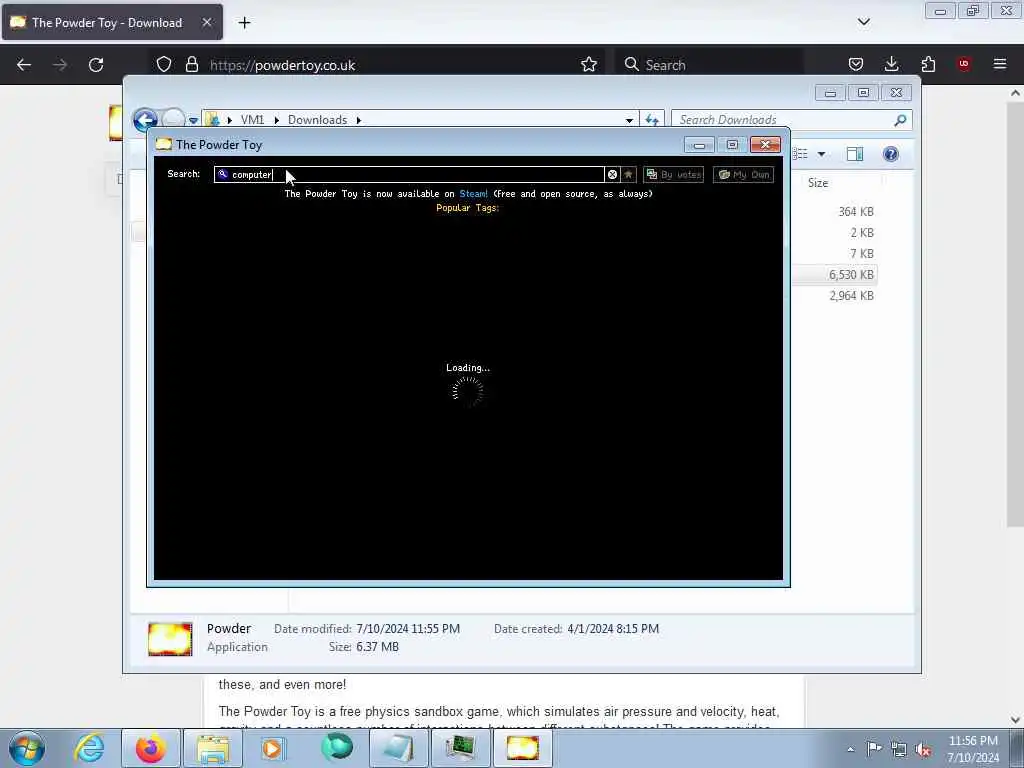This screenshot has width=1024, height=768.
Task: Click the taskbar clock 11:56 PM
Action: (973, 741)
